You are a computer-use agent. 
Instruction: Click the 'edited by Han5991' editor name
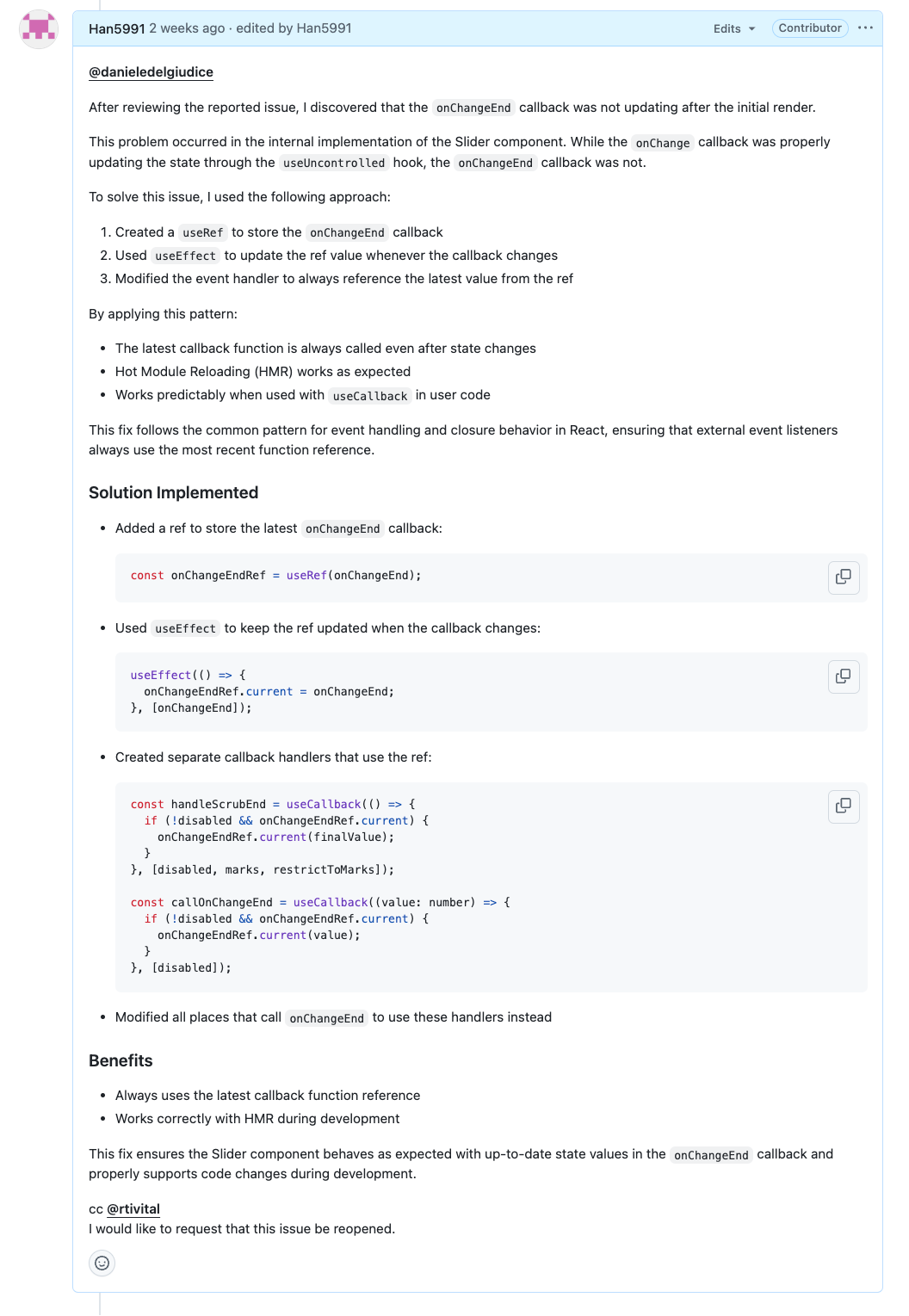click(324, 28)
